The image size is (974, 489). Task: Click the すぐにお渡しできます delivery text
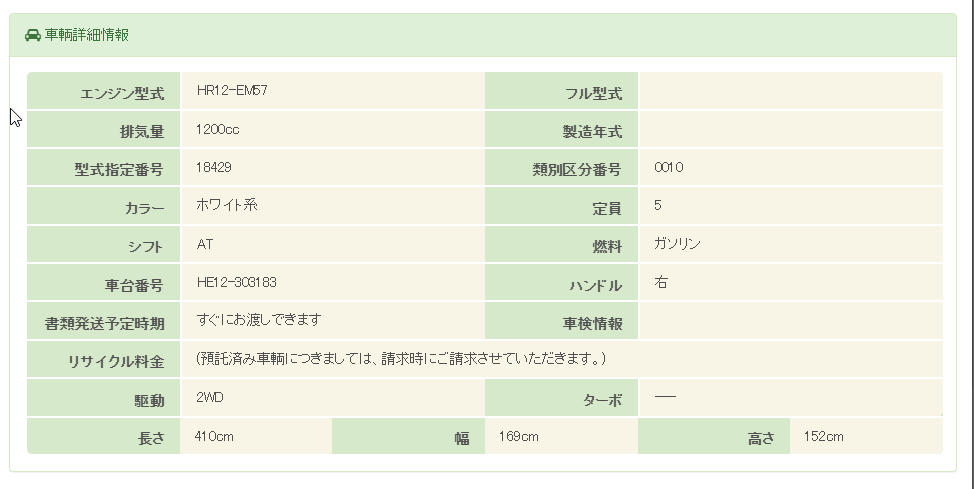click(259, 320)
